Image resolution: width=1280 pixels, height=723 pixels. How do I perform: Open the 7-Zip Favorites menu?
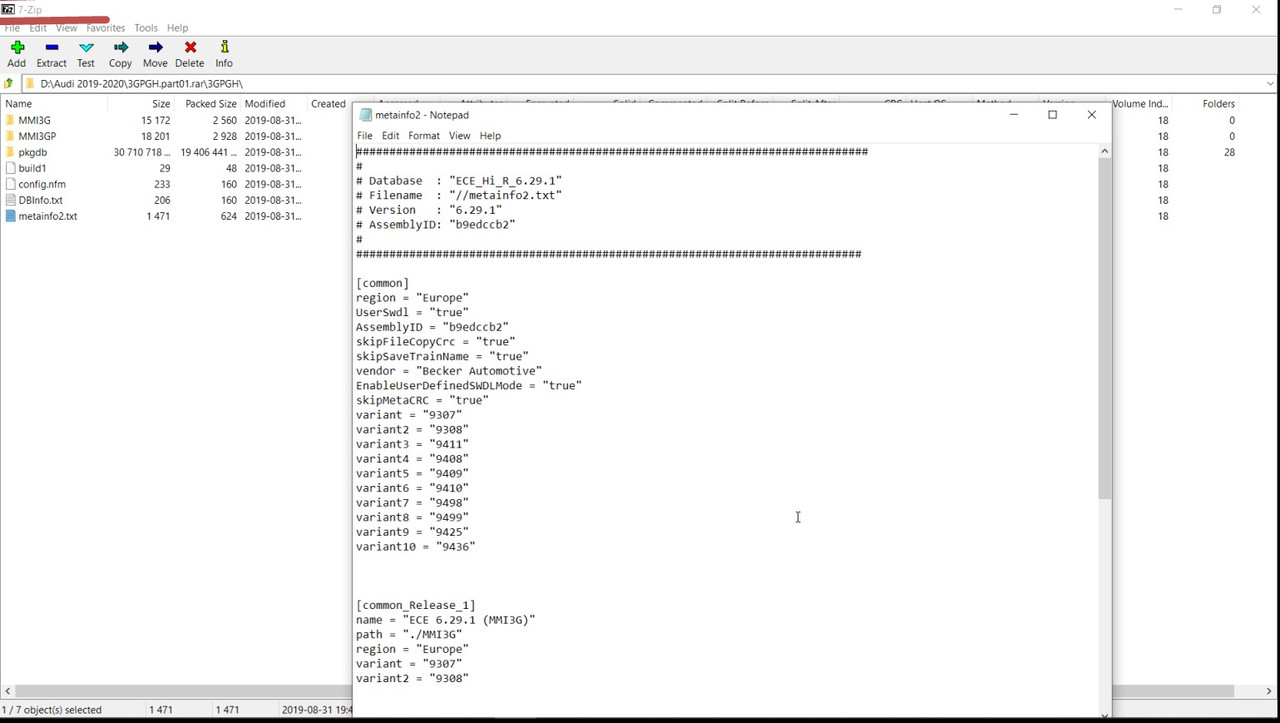coord(105,28)
